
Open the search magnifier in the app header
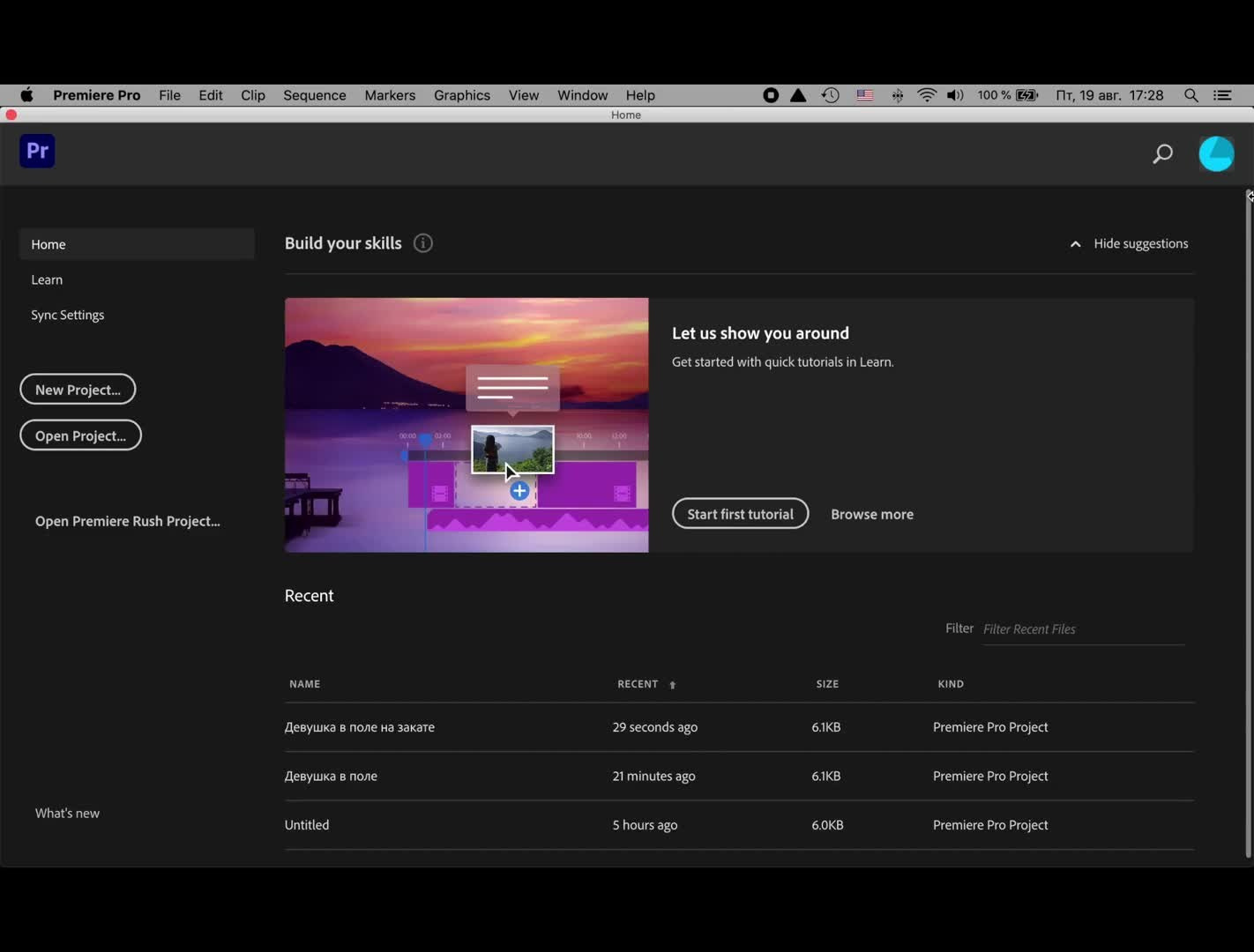coord(1162,154)
